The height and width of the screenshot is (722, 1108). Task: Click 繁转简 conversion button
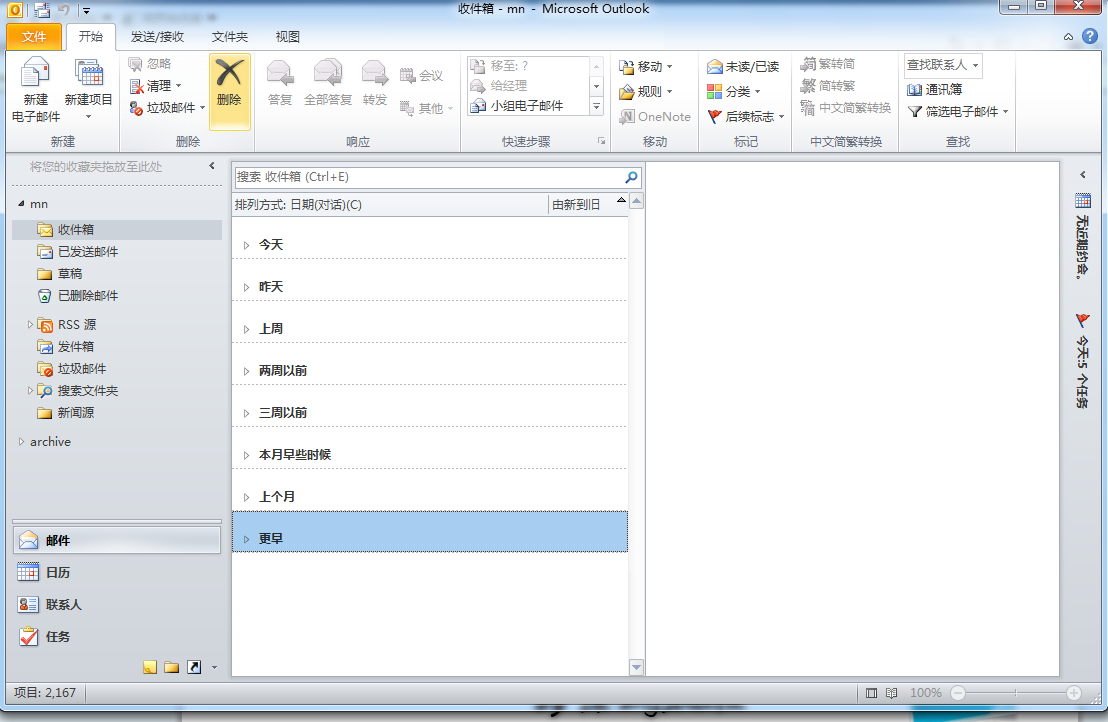[827, 64]
